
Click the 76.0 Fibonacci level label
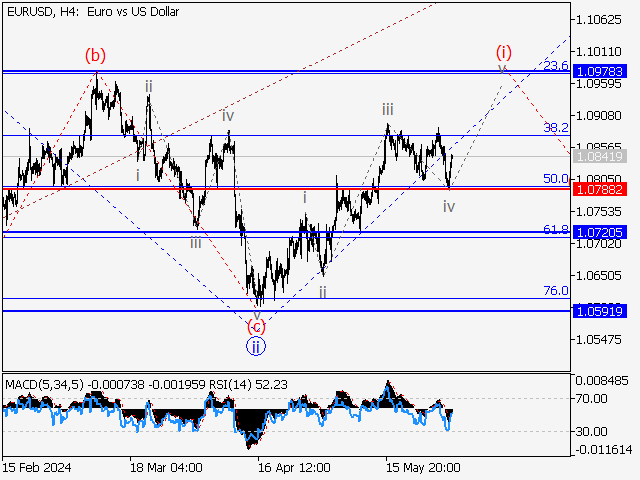[556, 291]
